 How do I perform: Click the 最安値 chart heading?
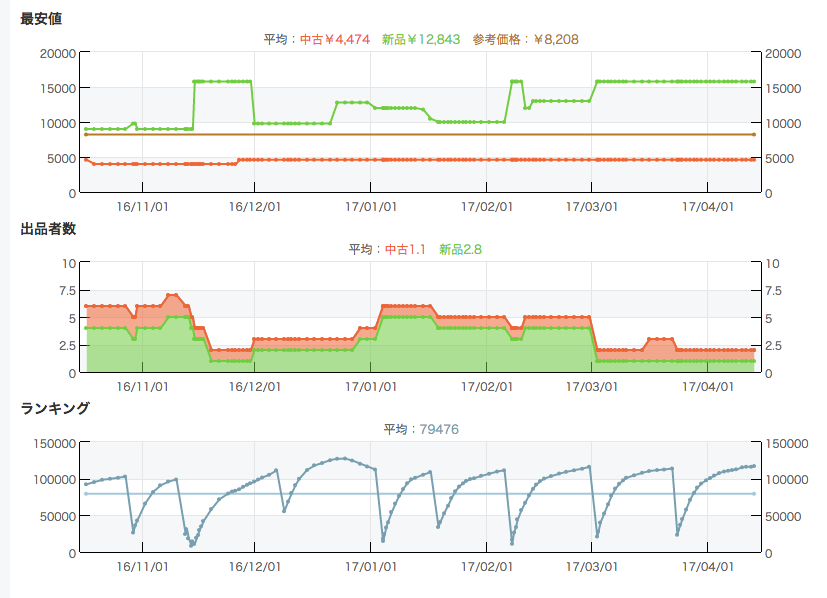(41, 19)
